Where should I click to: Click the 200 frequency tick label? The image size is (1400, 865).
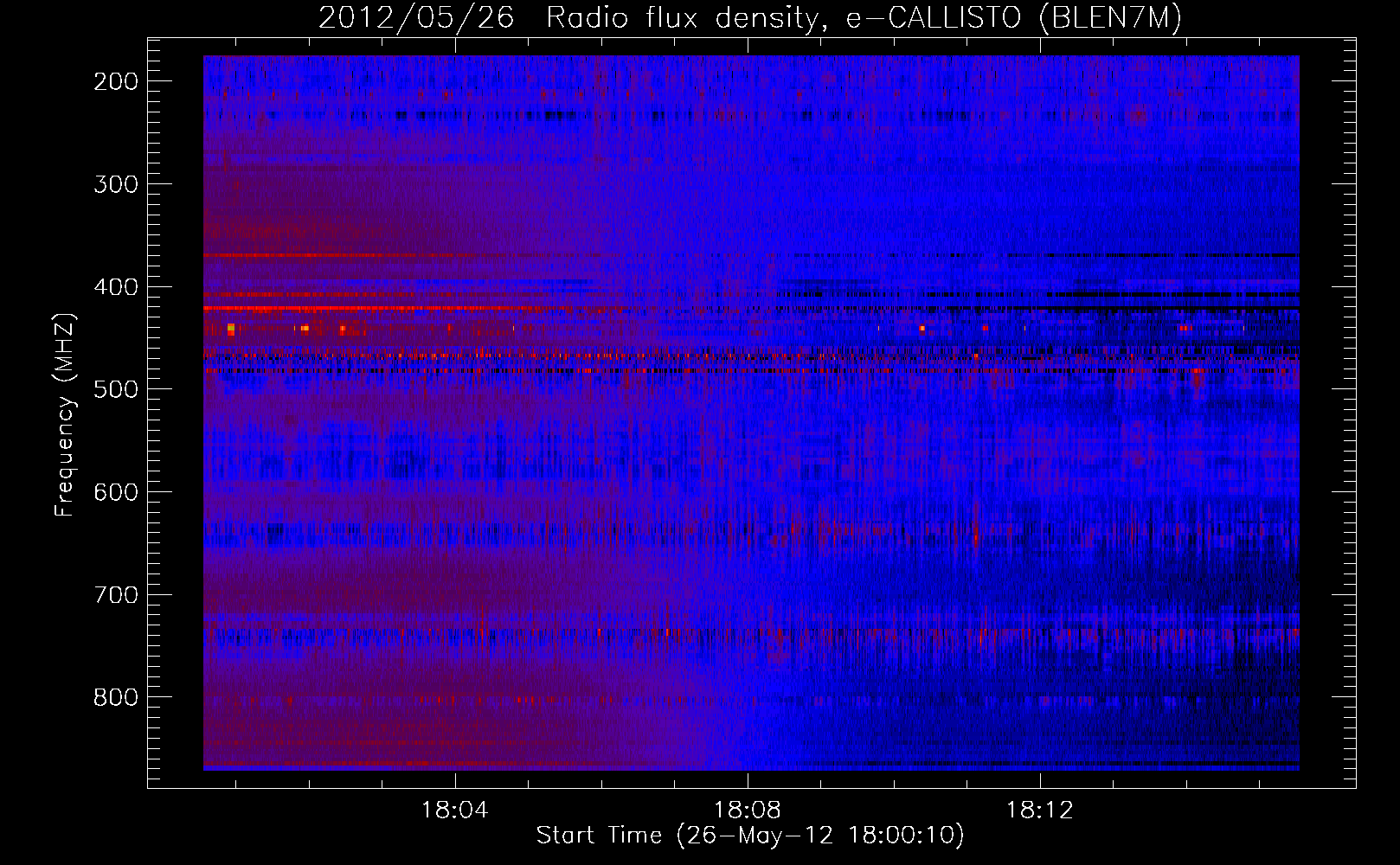point(116,81)
